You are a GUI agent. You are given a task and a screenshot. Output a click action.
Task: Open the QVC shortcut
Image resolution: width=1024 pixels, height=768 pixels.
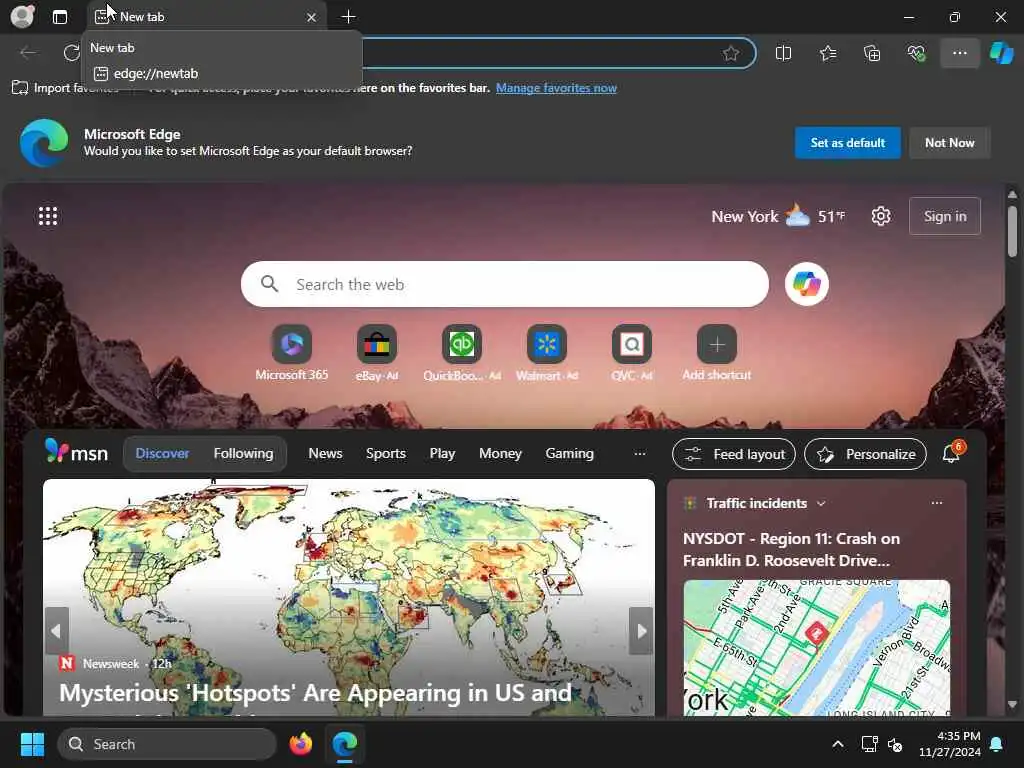point(632,353)
